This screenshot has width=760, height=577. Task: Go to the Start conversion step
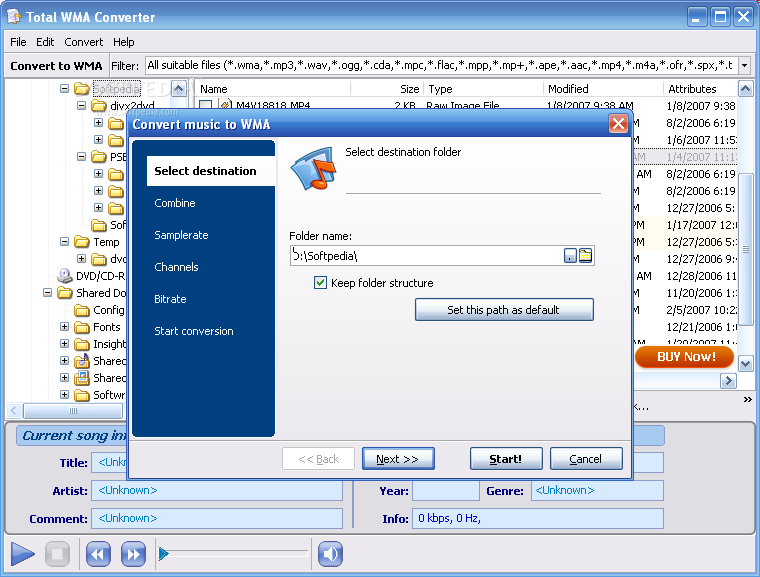click(194, 331)
